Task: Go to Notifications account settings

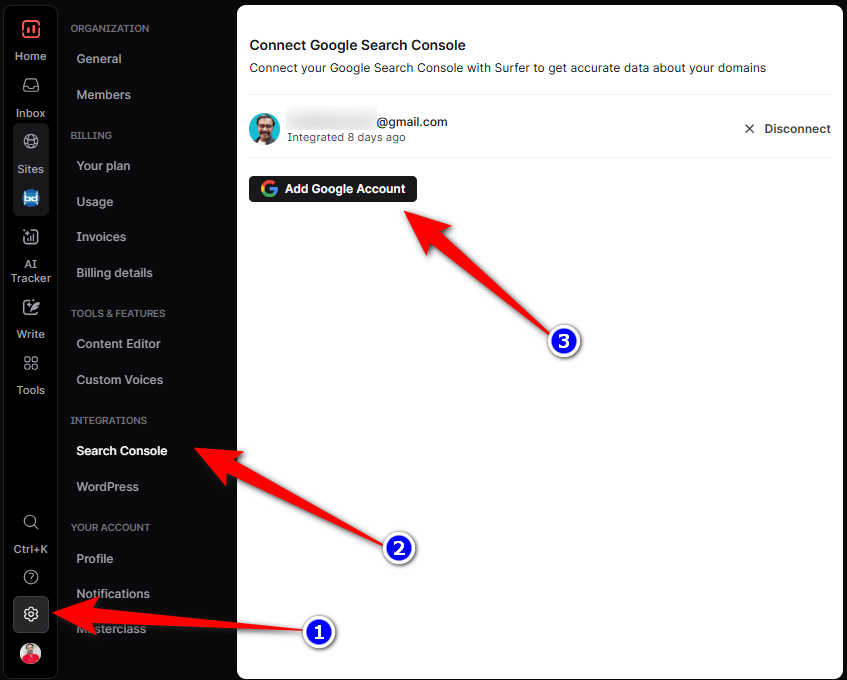Action: [x=112, y=594]
